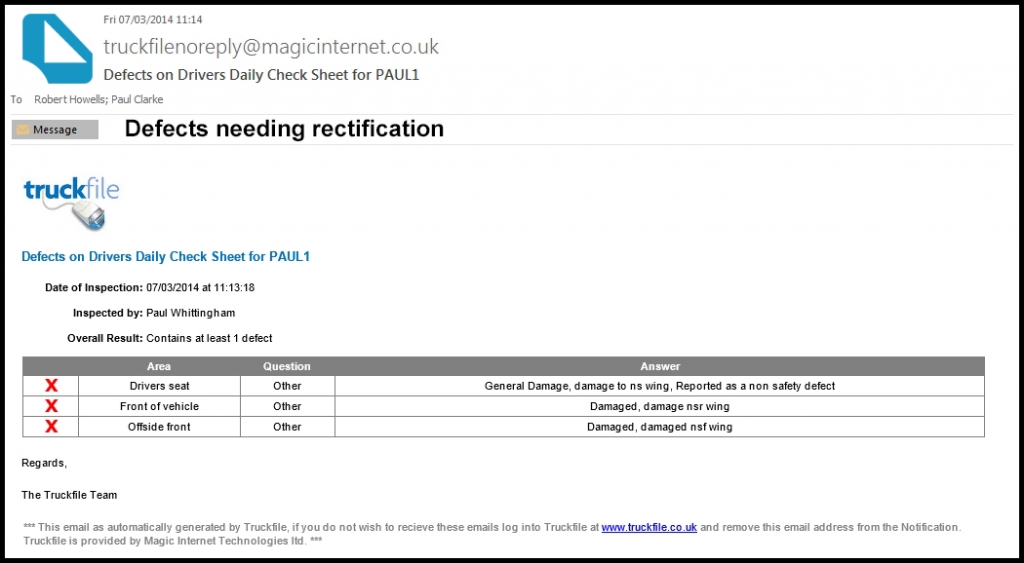Select the Offside front table cell
1024x563 pixels.
pyautogui.click(x=159, y=426)
